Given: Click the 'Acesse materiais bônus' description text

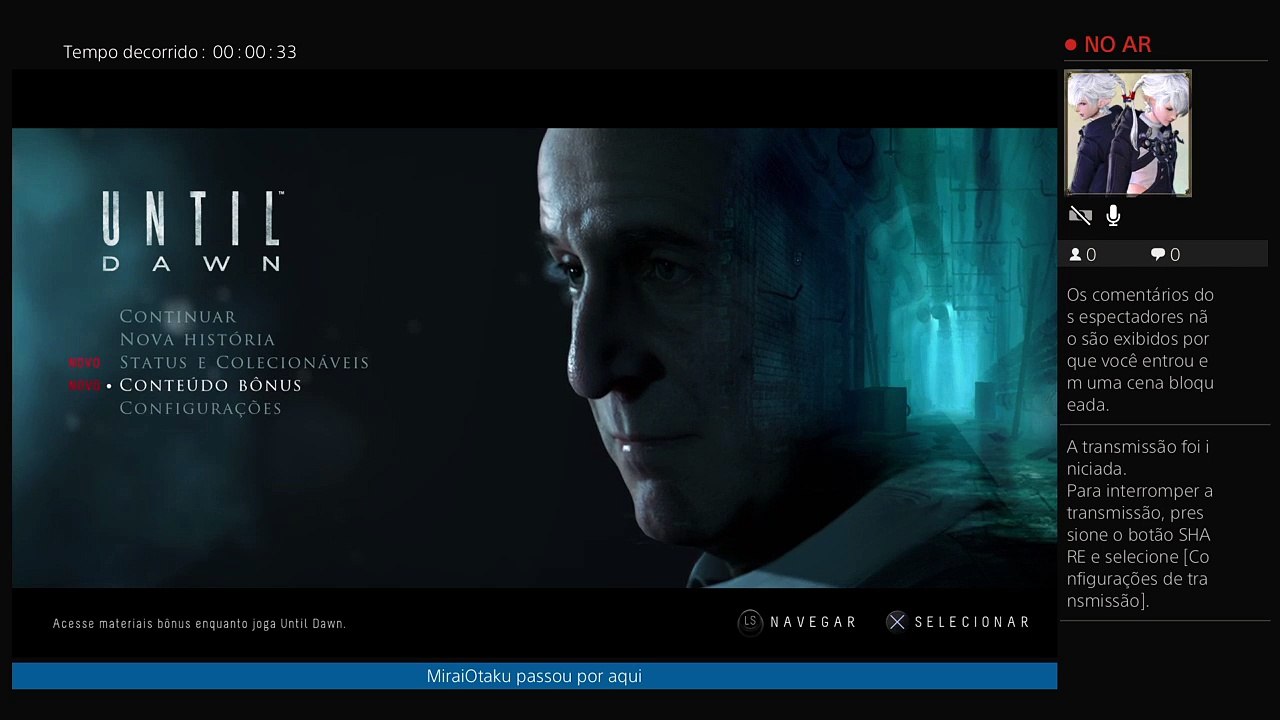Looking at the screenshot, I should click(199, 623).
